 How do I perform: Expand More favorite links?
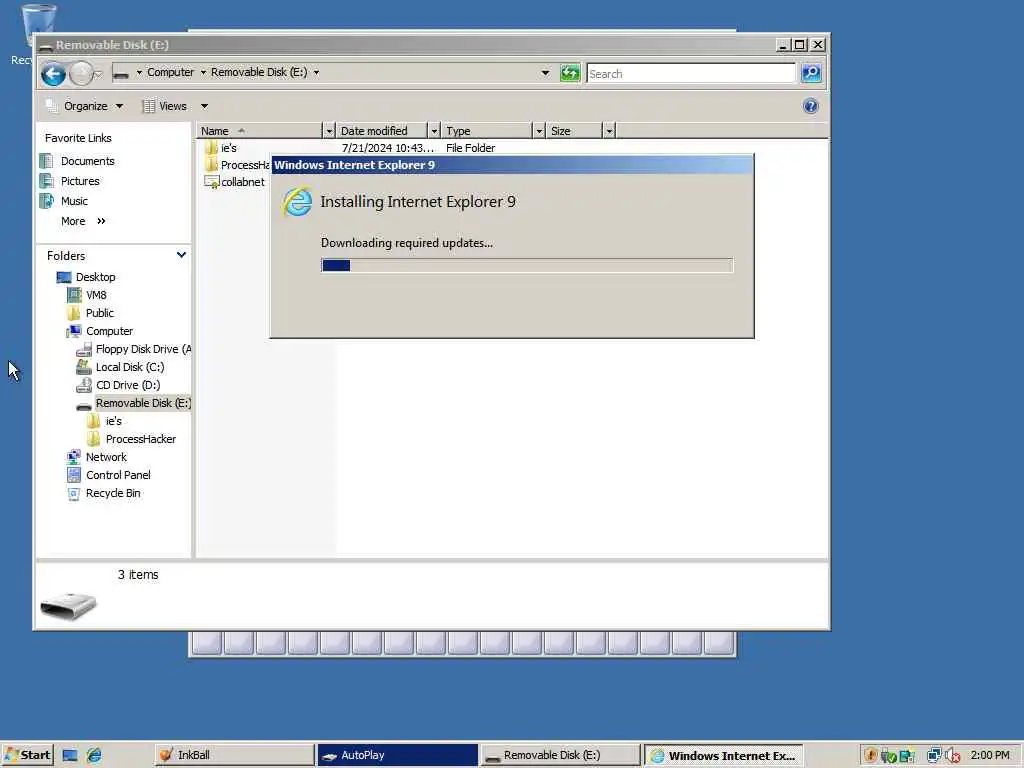83,221
